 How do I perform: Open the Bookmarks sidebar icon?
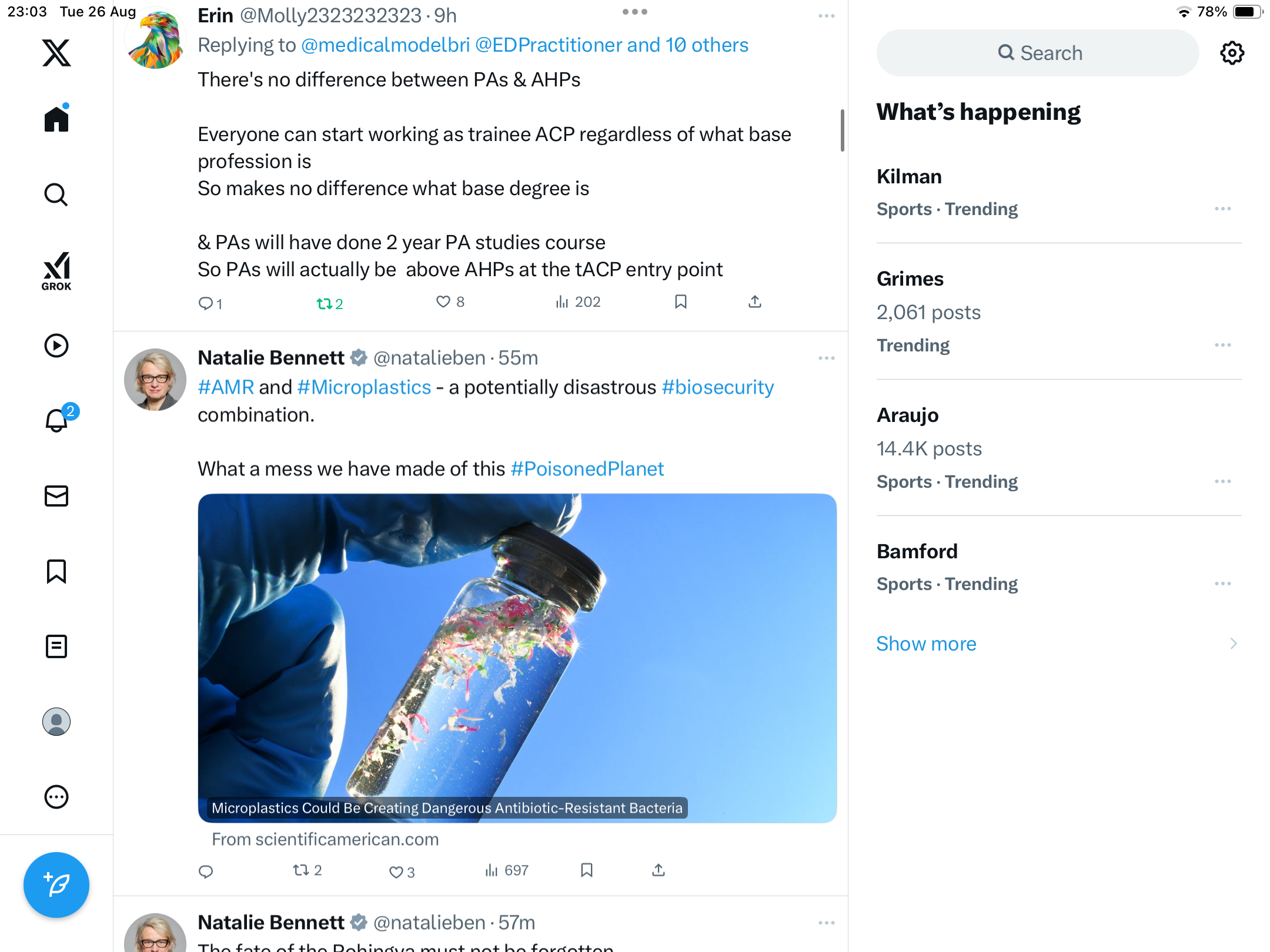(56, 571)
